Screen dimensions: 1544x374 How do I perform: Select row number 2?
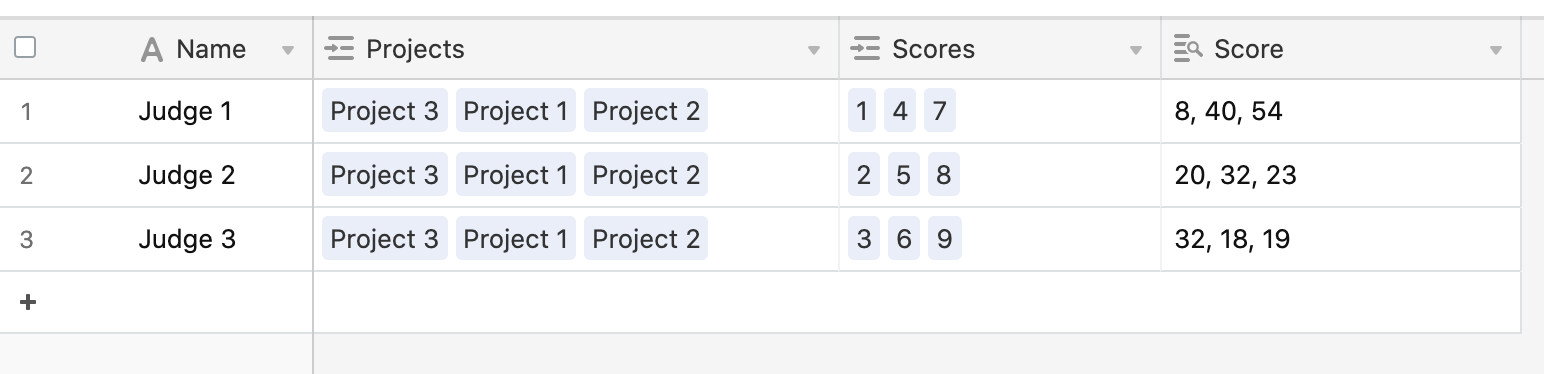(26, 175)
